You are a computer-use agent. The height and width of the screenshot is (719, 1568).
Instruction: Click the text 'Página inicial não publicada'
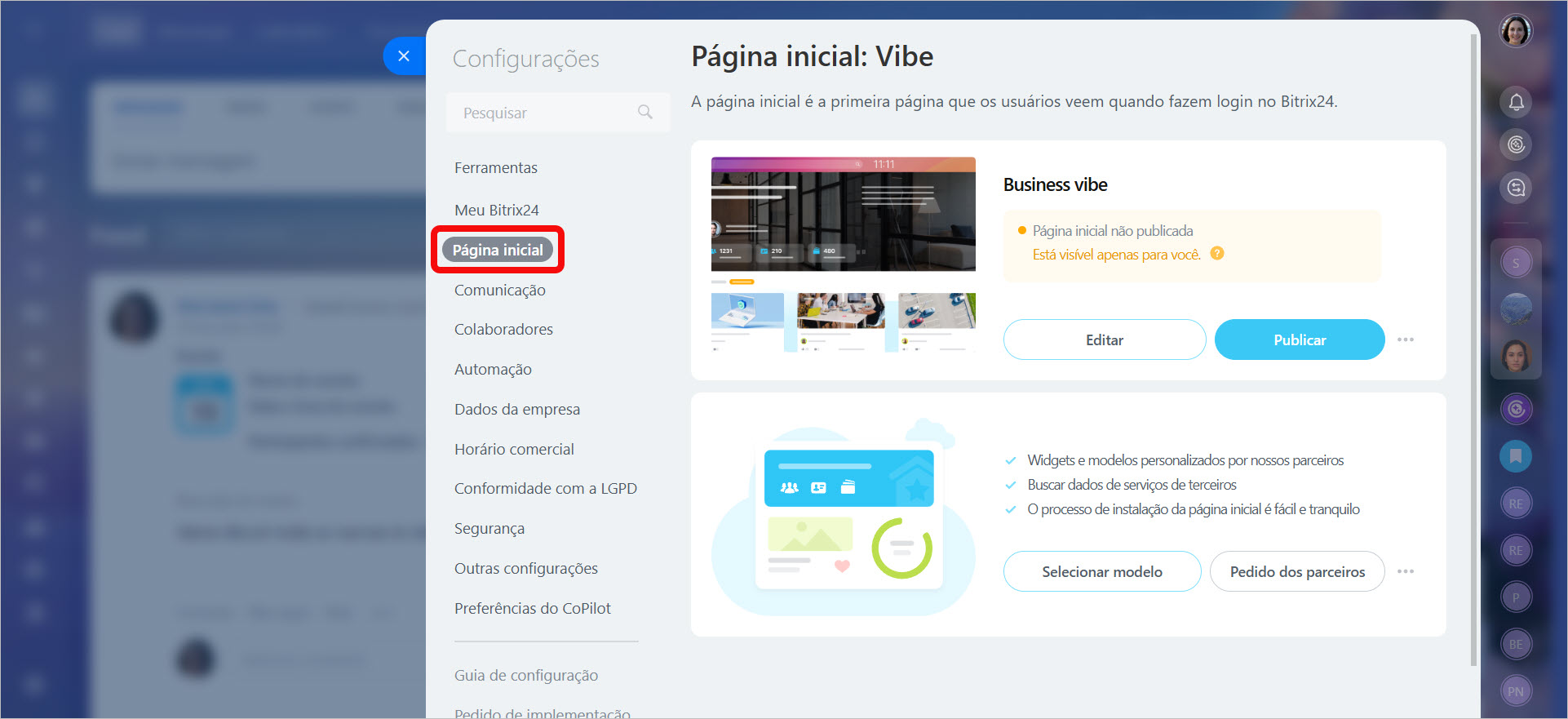pos(1113,231)
